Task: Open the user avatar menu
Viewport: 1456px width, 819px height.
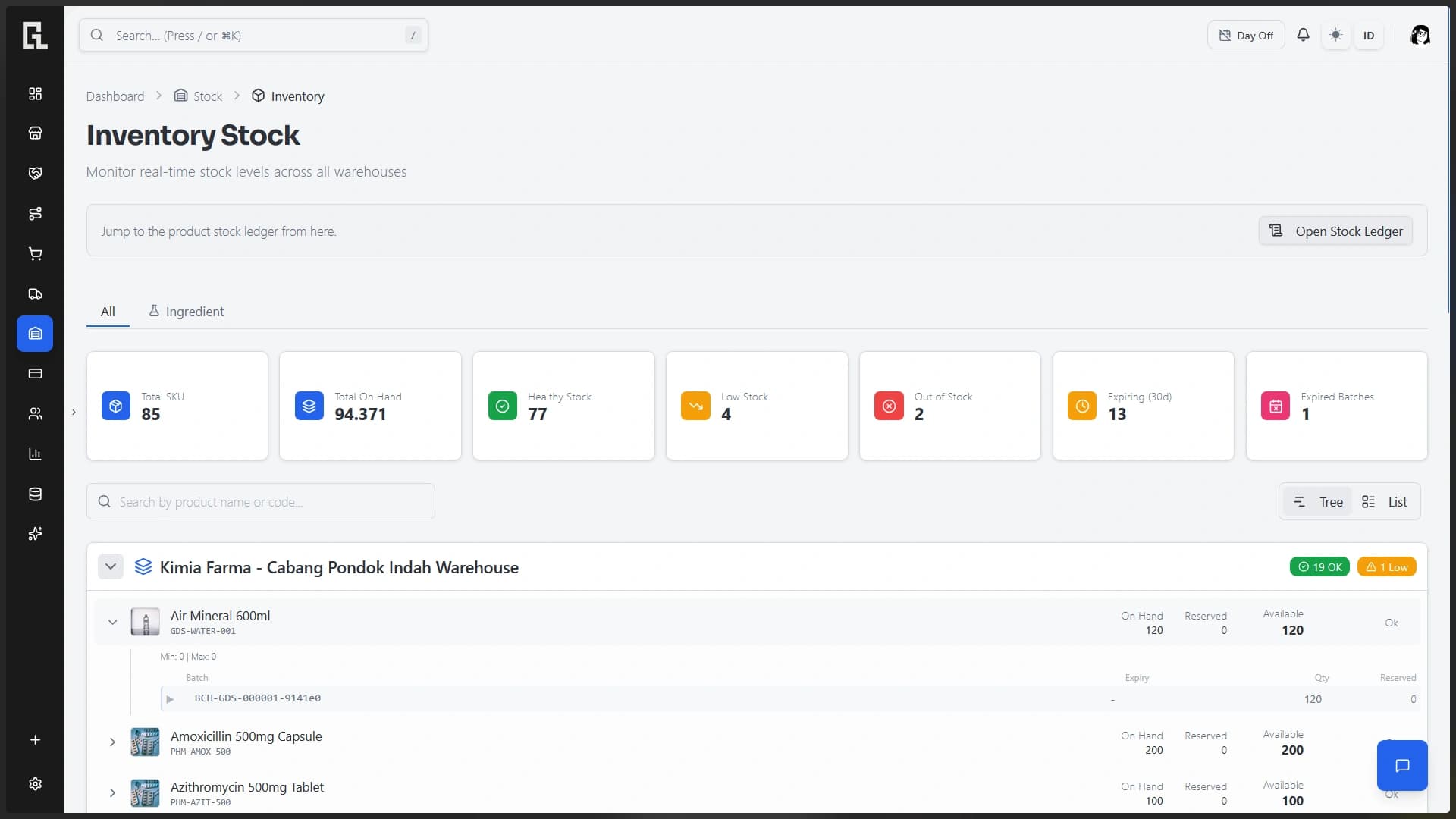Action: (x=1420, y=35)
